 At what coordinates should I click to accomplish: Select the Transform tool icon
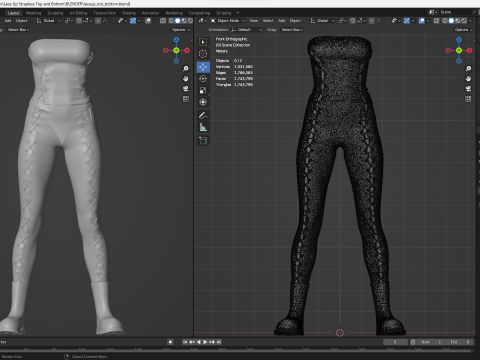pyautogui.click(x=203, y=102)
